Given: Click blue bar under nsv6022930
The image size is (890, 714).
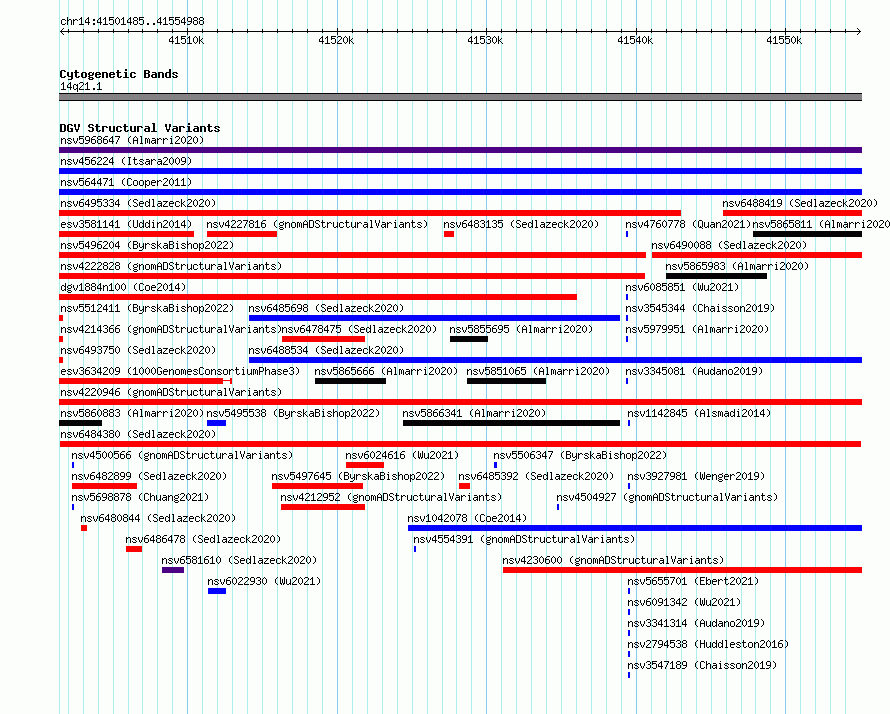Looking at the screenshot, I should click(217, 591).
